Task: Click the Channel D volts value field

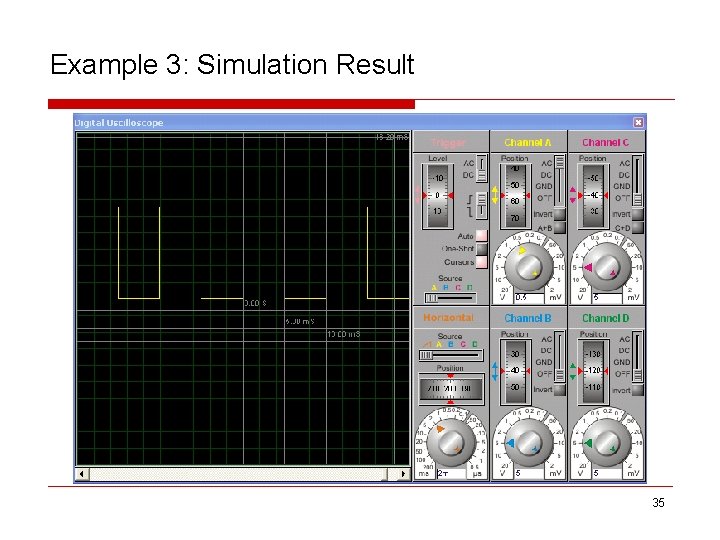Action: click(x=609, y=473)
